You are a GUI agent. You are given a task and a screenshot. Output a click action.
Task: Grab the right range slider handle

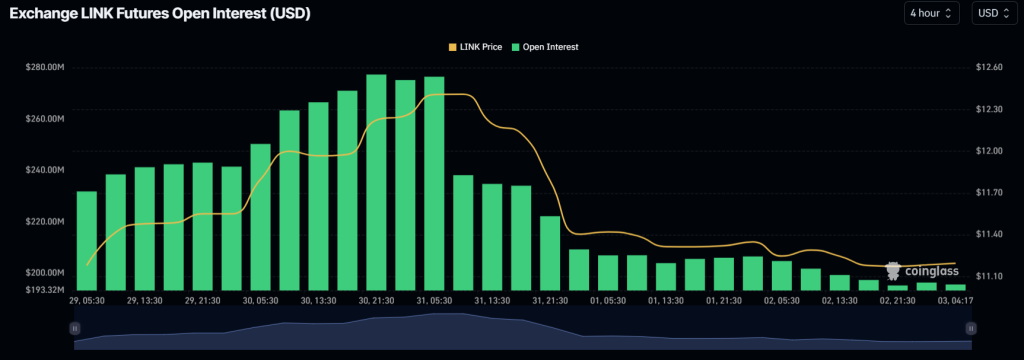pos(972,328)
